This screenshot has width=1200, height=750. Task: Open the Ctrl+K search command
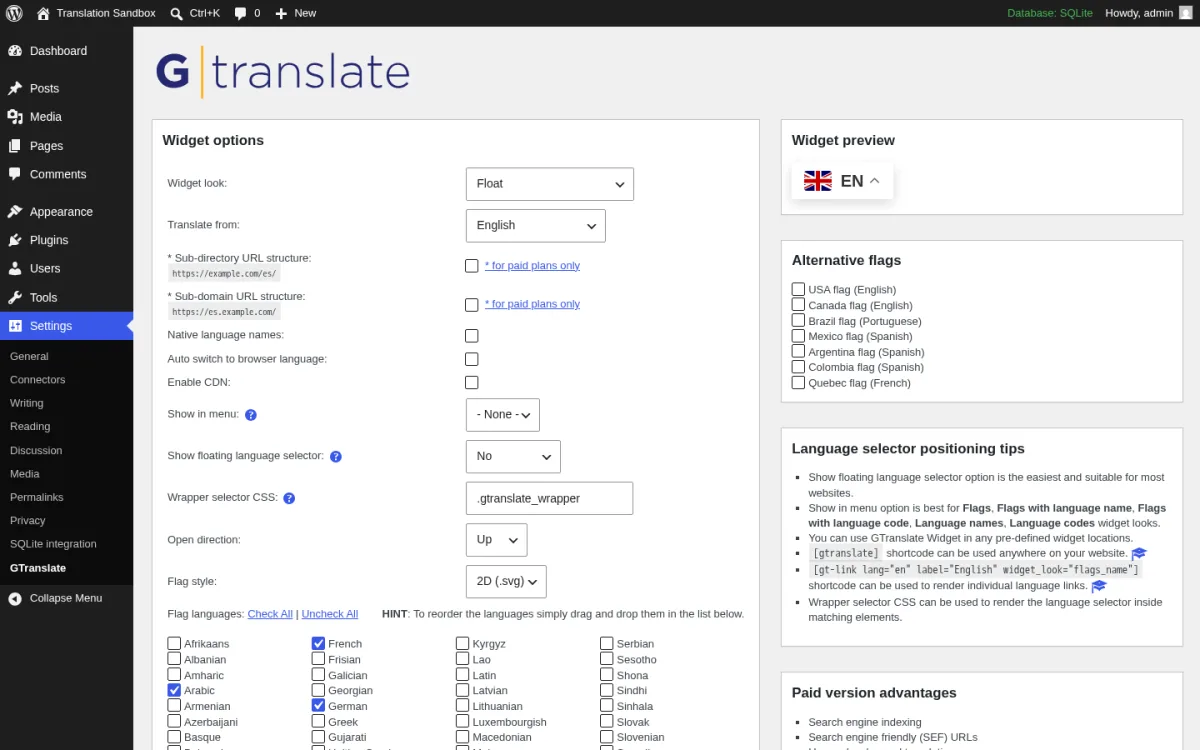pos(194,13)
